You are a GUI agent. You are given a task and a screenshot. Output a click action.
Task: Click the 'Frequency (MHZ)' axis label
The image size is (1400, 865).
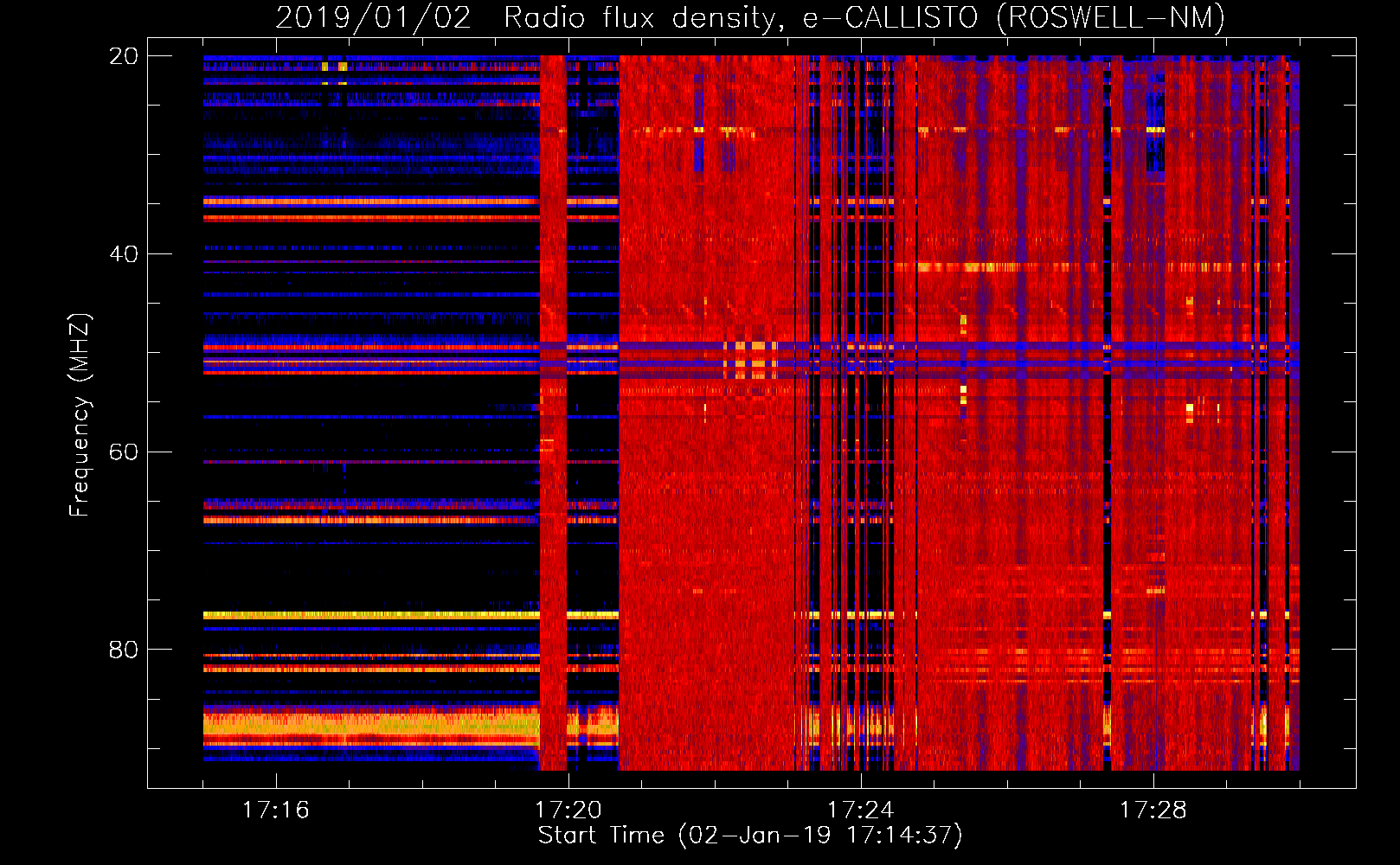click(x=80, y=415)
